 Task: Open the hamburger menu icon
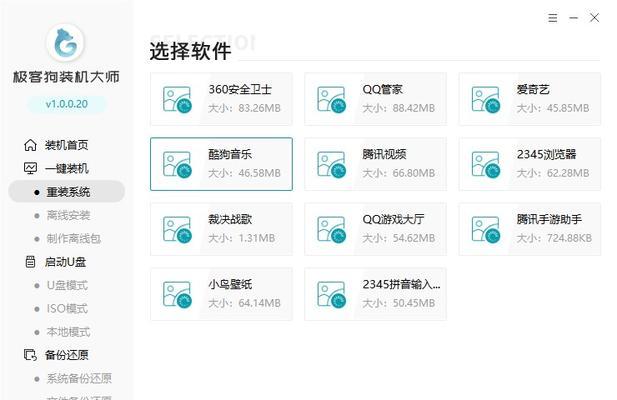(x=552, y=18)
